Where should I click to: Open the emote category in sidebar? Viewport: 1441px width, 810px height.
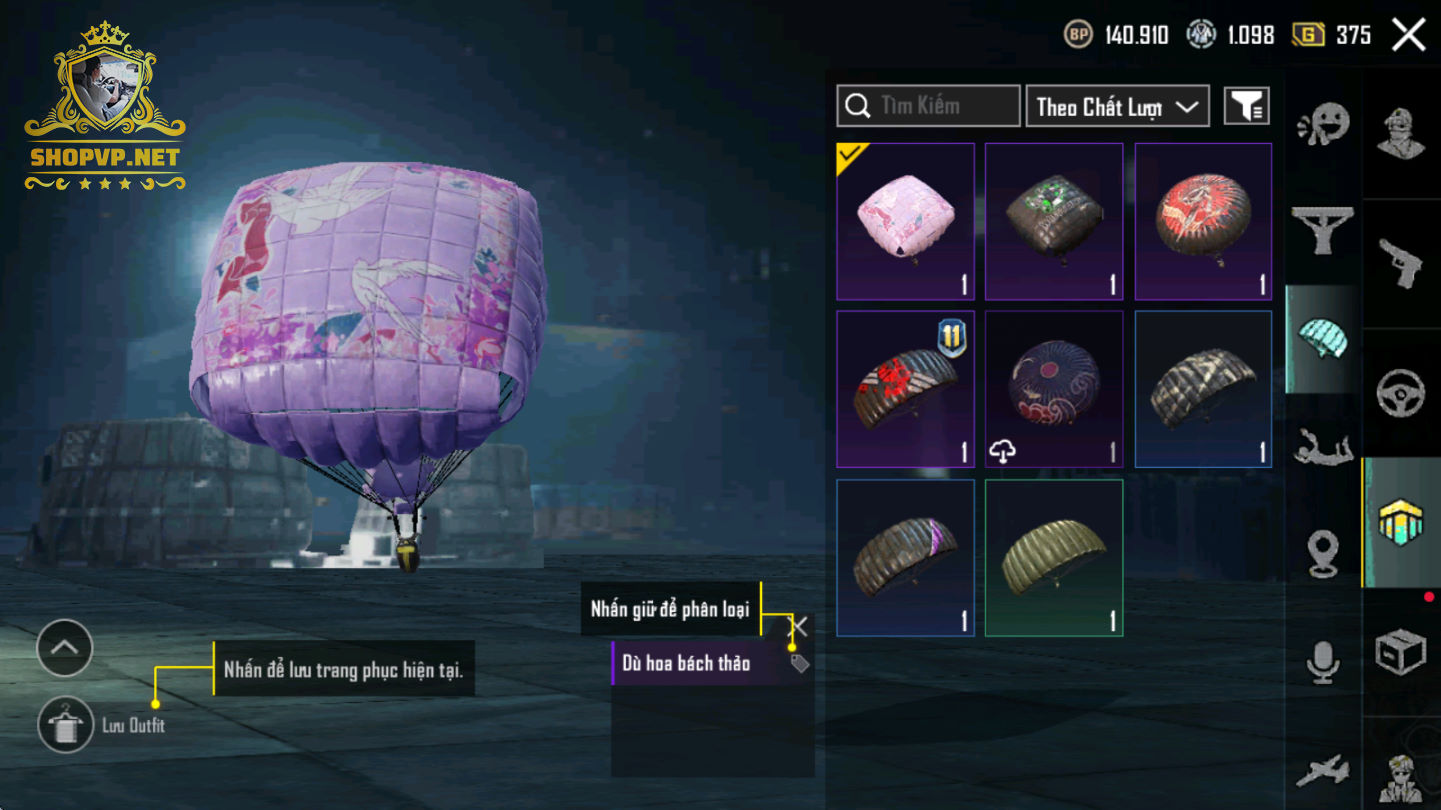(1323, 125)
